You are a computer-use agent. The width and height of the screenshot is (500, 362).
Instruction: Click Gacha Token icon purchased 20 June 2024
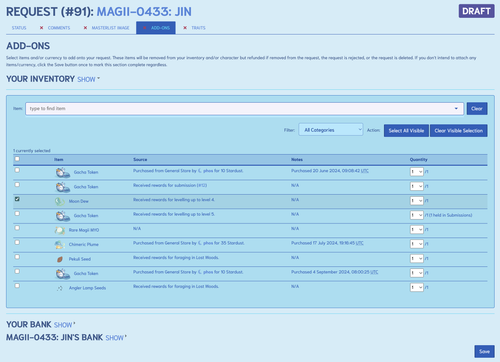point(63,172)
